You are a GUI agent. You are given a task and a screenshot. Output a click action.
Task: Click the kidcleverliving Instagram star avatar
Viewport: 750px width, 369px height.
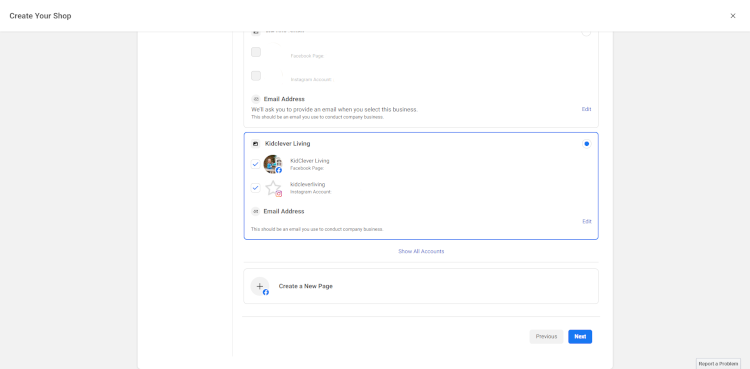coord(273,188)
